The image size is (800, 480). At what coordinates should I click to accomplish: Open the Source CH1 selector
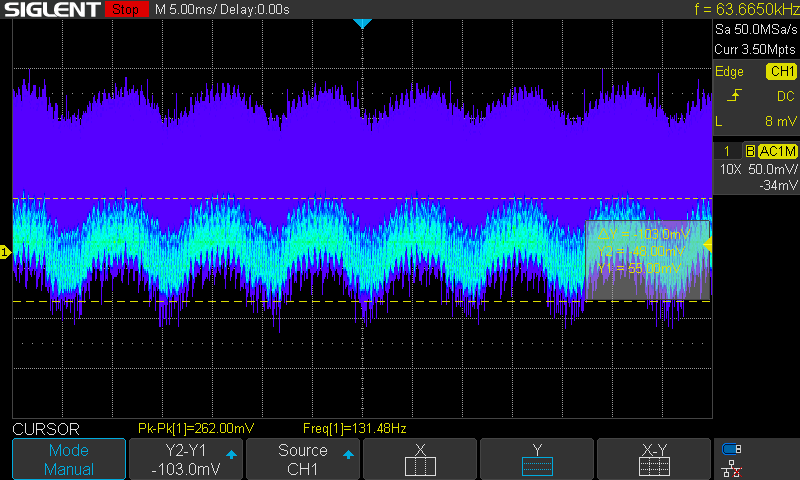click(303, 460)
